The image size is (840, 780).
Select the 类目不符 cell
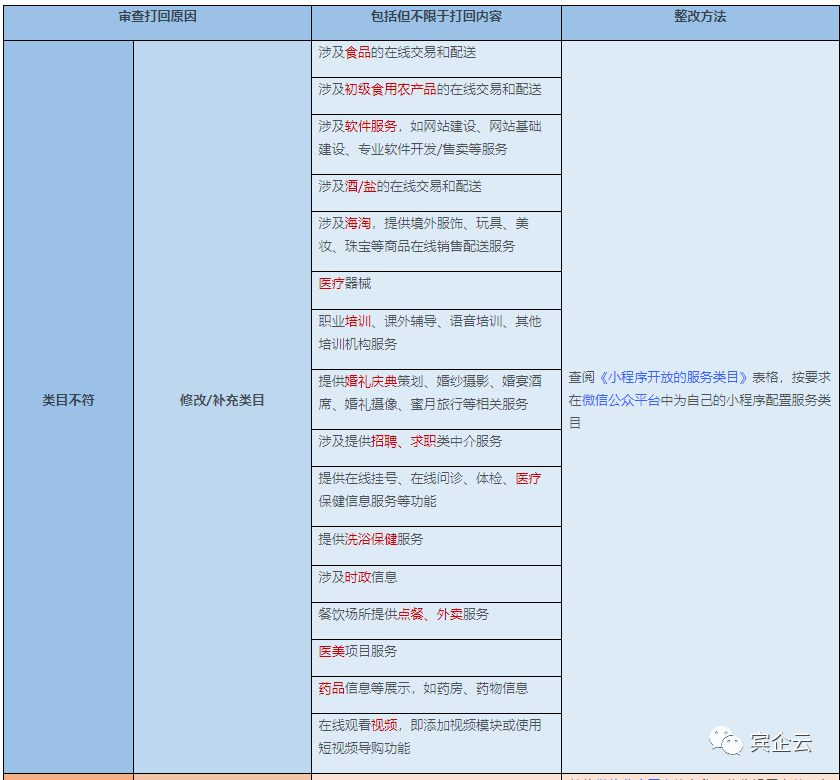click(69, 406)
